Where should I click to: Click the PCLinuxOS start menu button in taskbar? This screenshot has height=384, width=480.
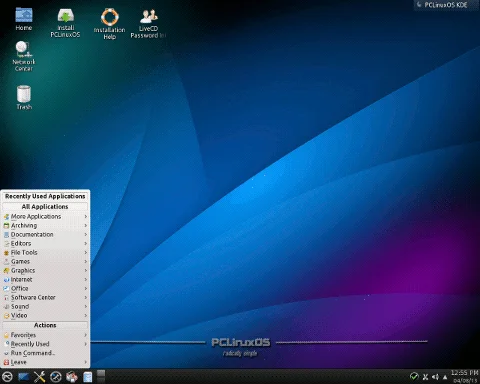tap(7, 377)
